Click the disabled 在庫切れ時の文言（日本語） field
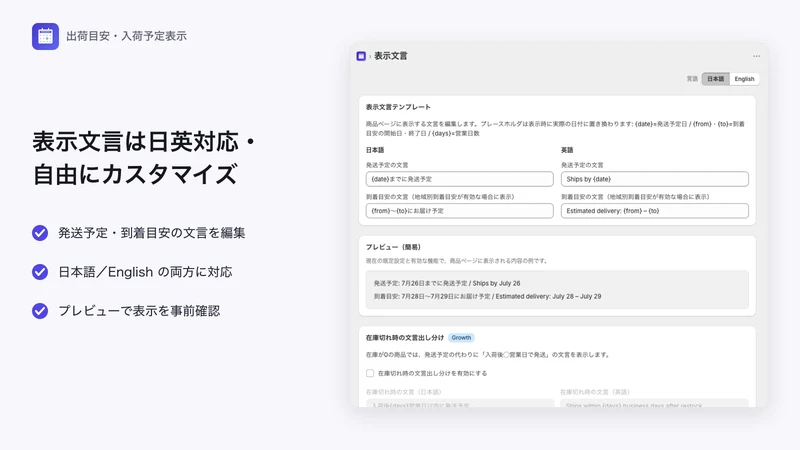Viewport: 800px width, 450px height. 460,403
